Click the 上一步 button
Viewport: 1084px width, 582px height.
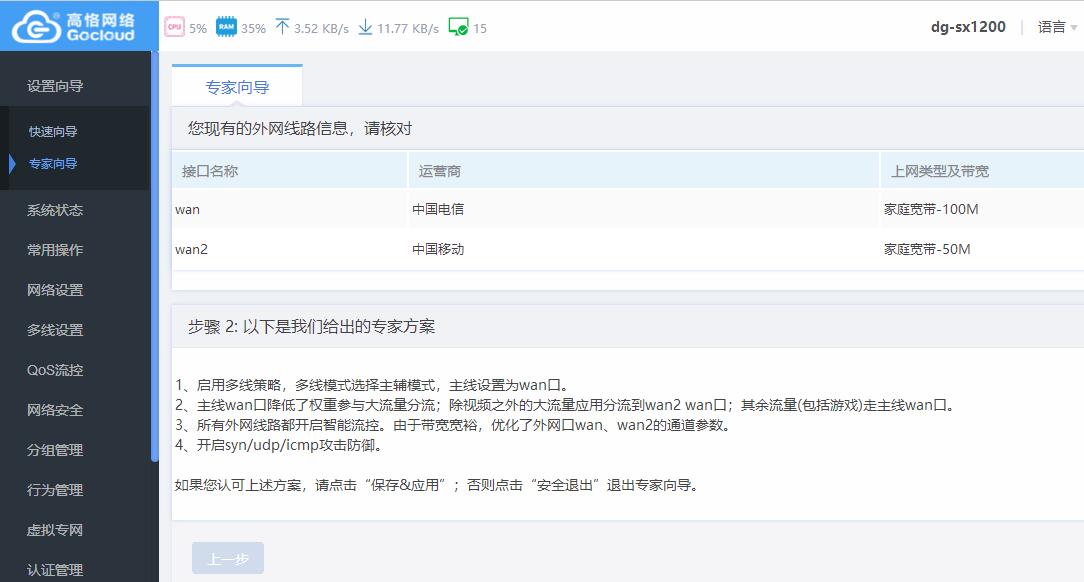click(x=228, y=559)
